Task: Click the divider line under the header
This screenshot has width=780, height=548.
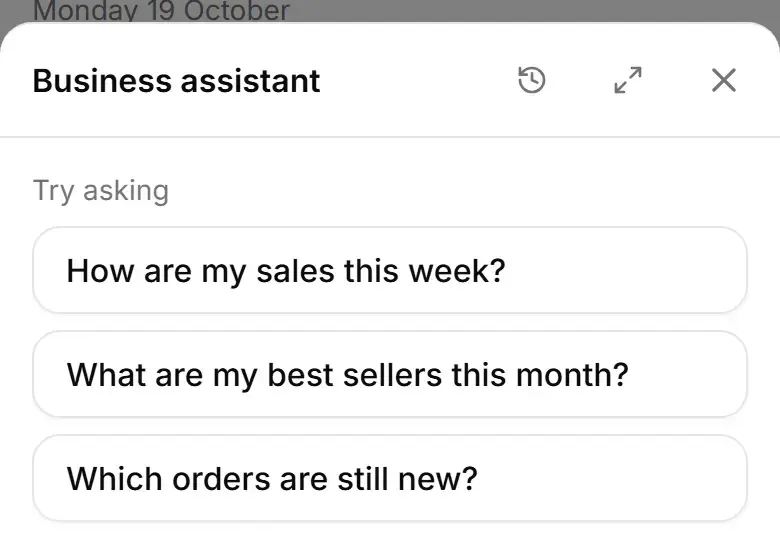Action: (x=390, y=136)
